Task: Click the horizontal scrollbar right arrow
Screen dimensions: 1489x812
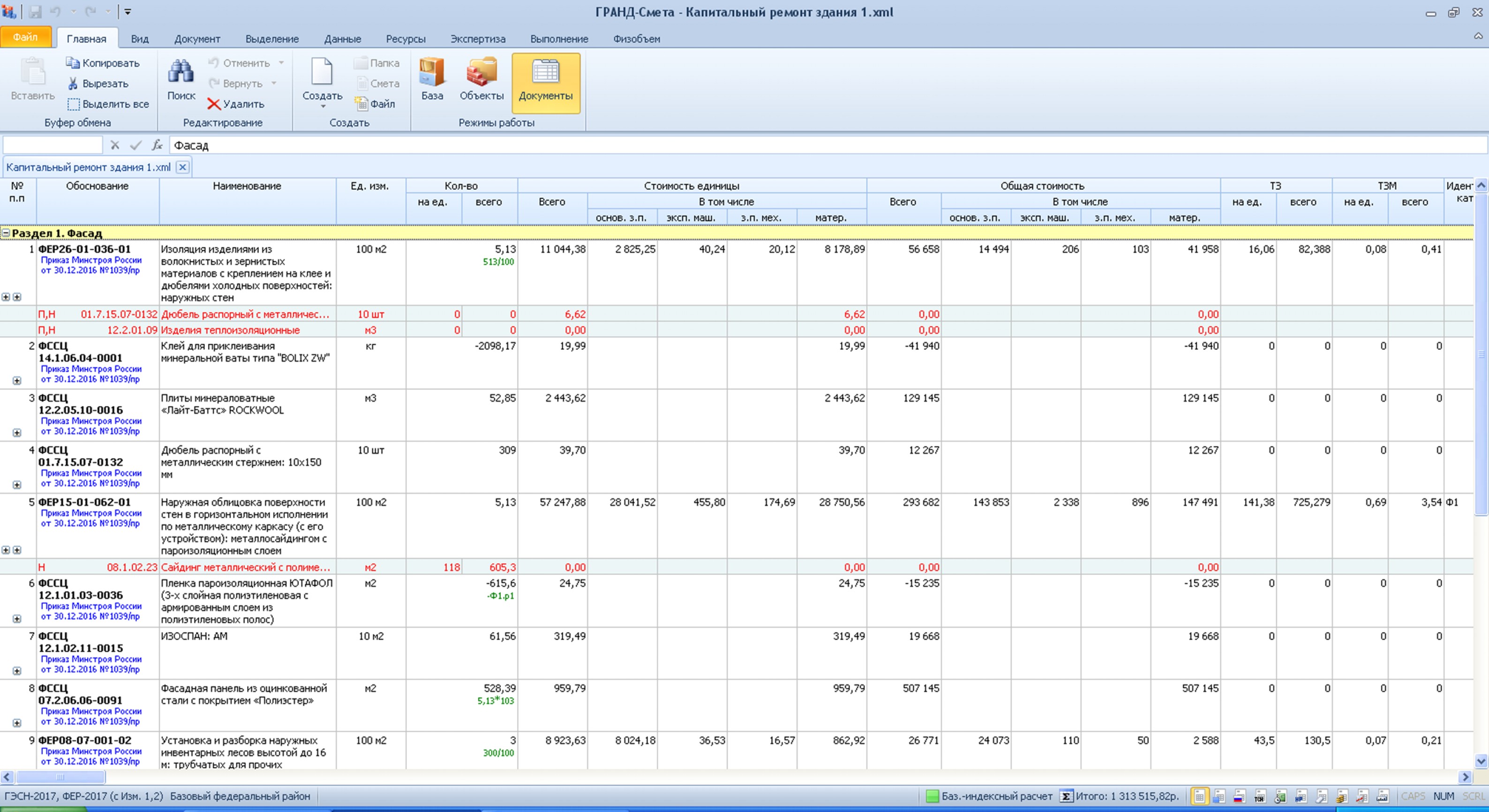Action: [x=1465, y=777]
